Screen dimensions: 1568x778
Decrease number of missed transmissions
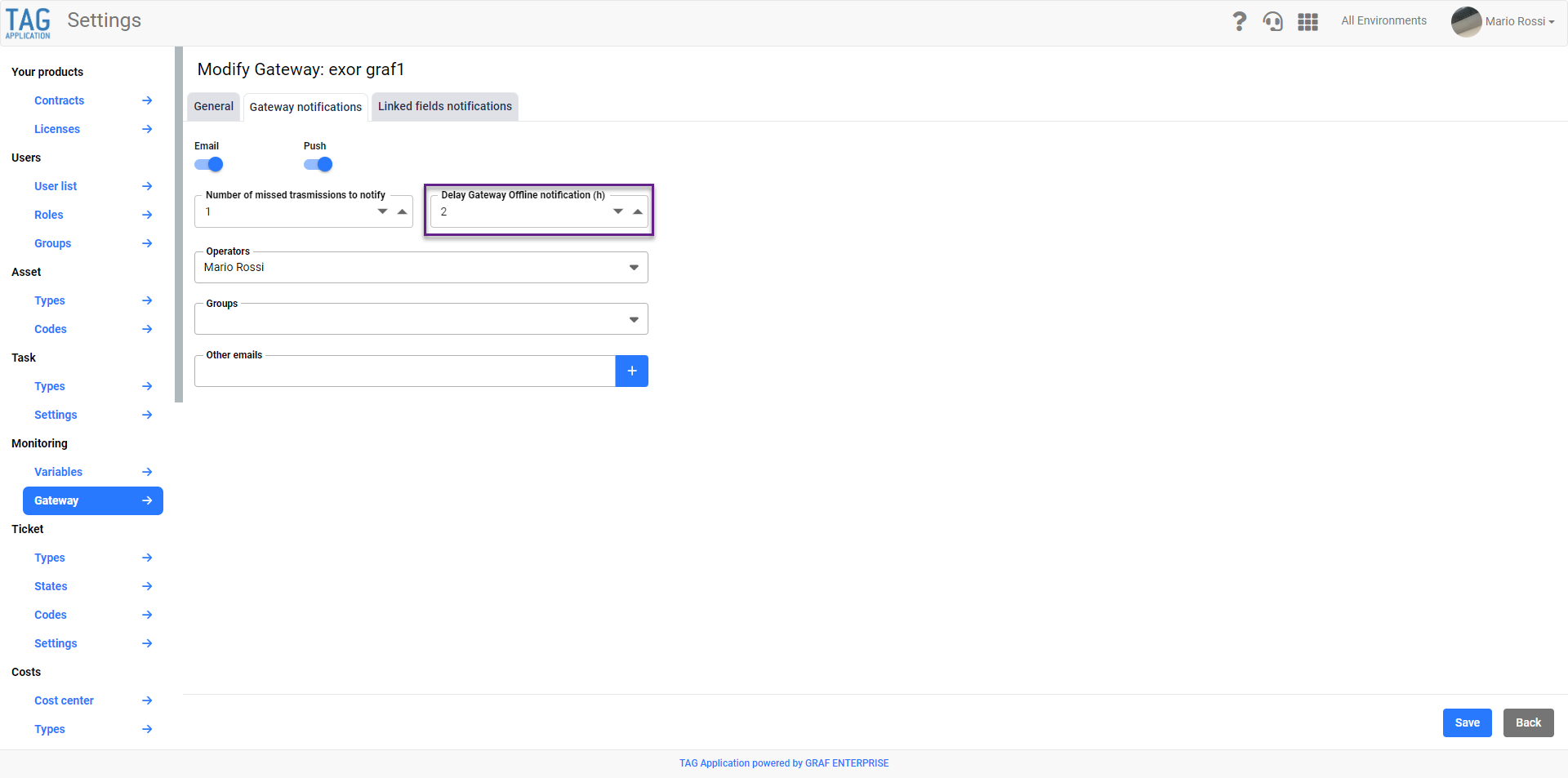tap(382, 211)
